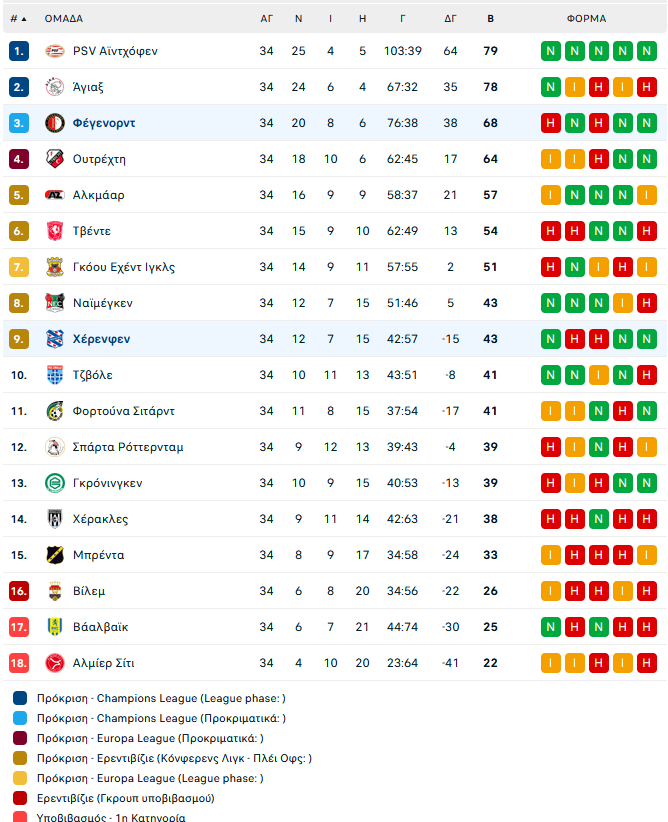668x822 pixels.
Task: Click PSV's first green N form badge
Action: (551, 51)
